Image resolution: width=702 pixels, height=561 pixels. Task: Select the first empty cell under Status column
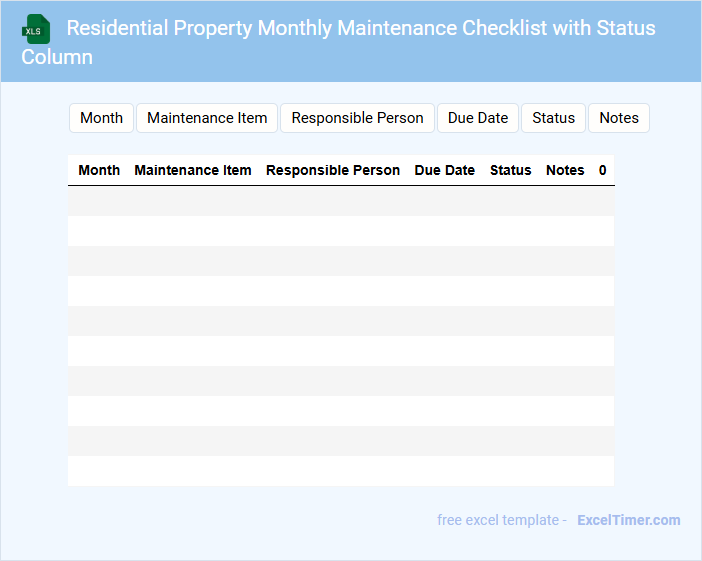511,201
